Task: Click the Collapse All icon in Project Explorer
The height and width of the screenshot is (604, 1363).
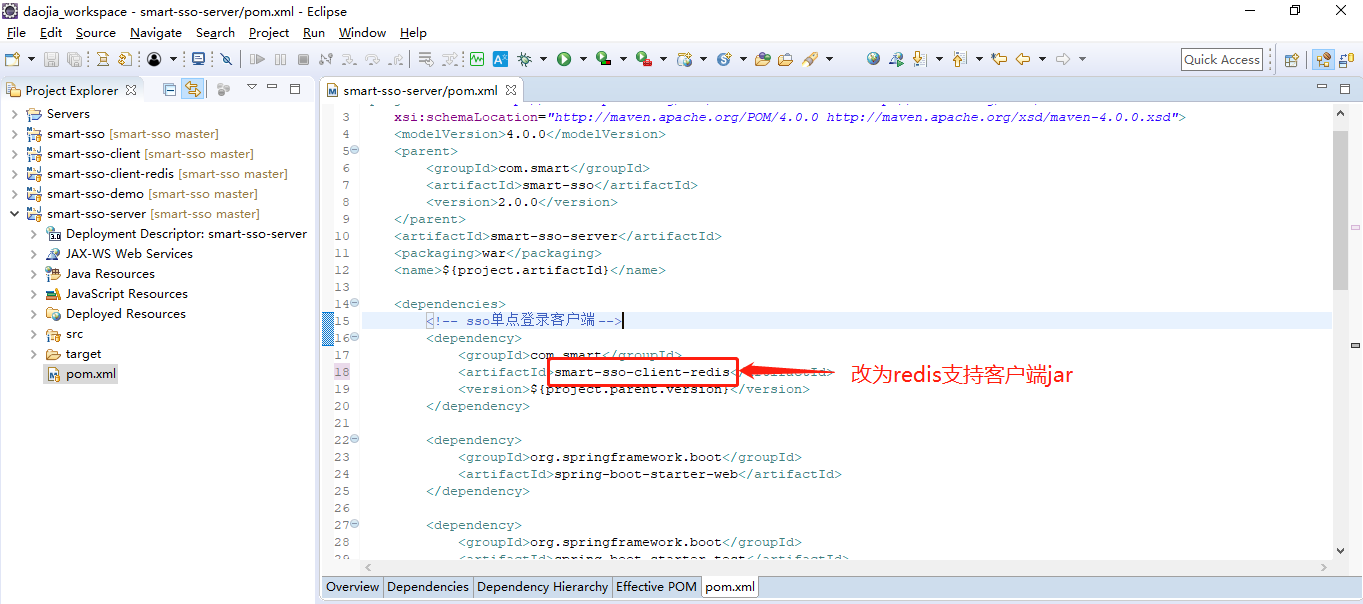Action: (168, 89)
